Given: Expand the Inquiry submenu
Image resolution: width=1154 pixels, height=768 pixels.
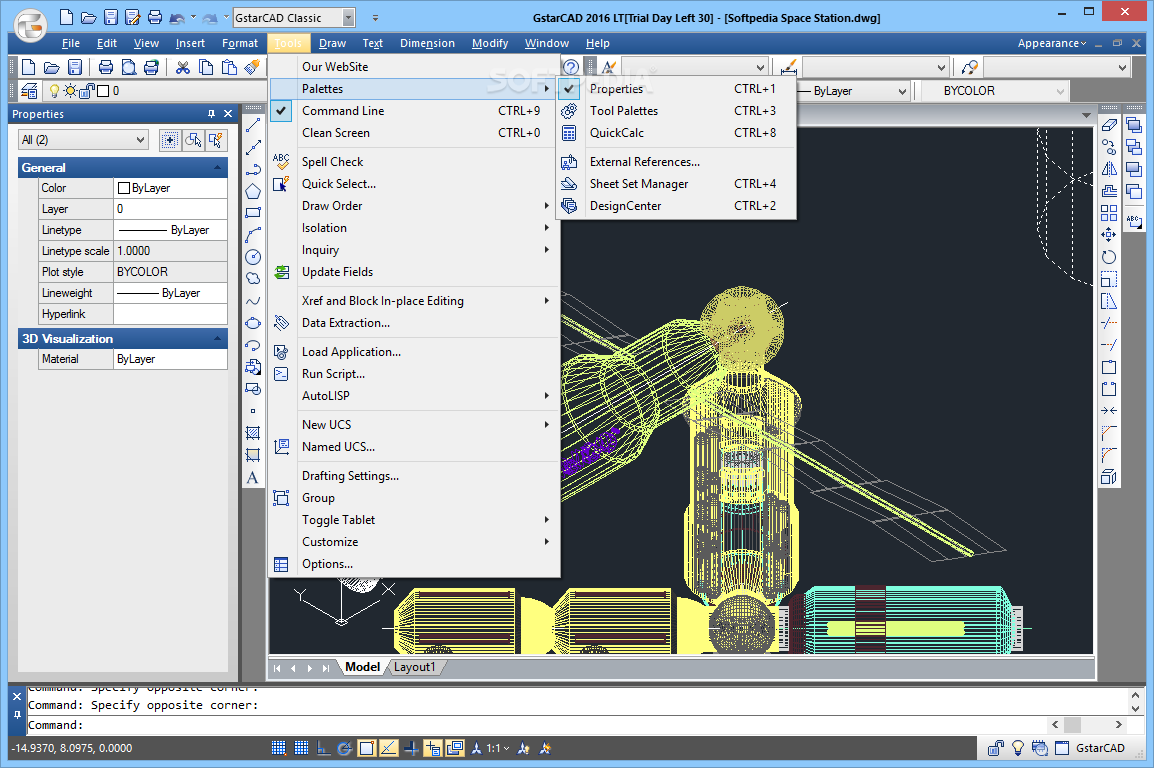Looking at the screenshot, I should click(414, 250).
